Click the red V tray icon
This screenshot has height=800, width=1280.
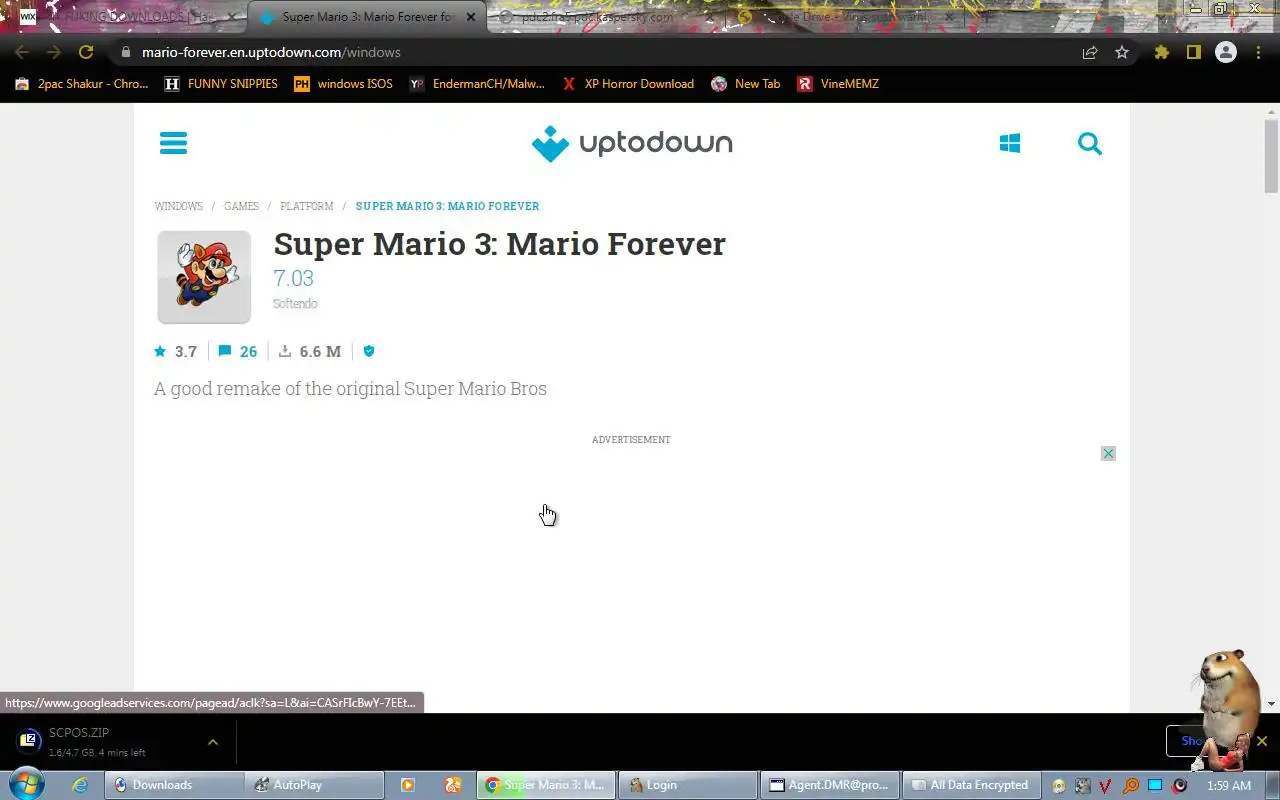pos(1106,785)
